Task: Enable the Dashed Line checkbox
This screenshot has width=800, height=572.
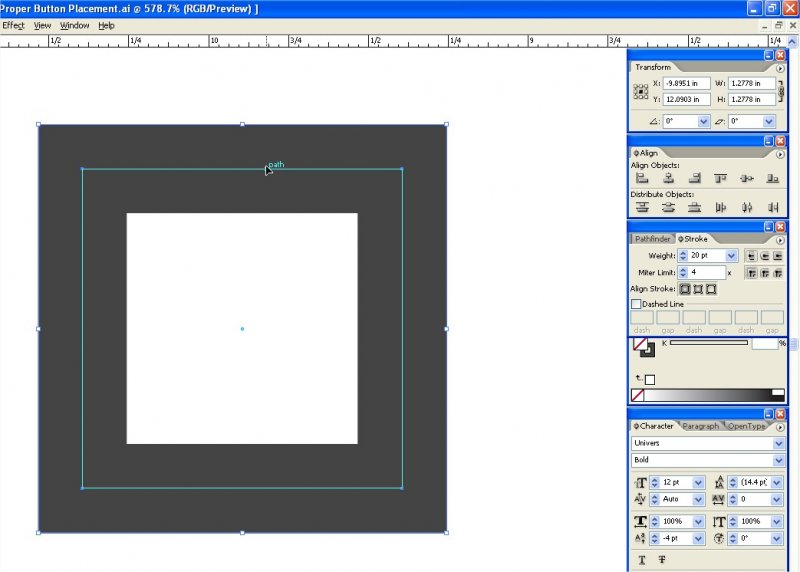Action: tap(636, 304)
